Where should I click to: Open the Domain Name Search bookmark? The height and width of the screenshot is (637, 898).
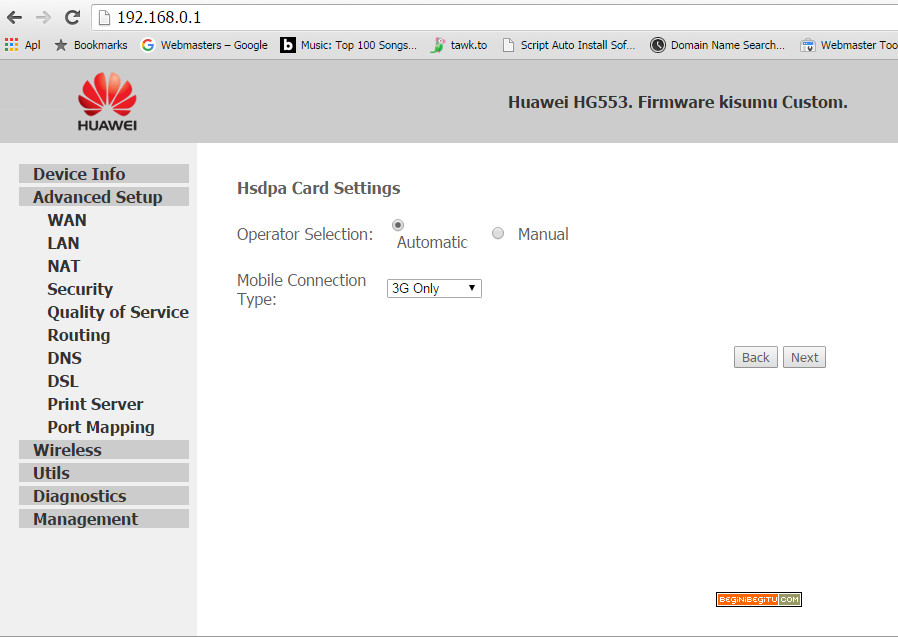pos(717,45)
